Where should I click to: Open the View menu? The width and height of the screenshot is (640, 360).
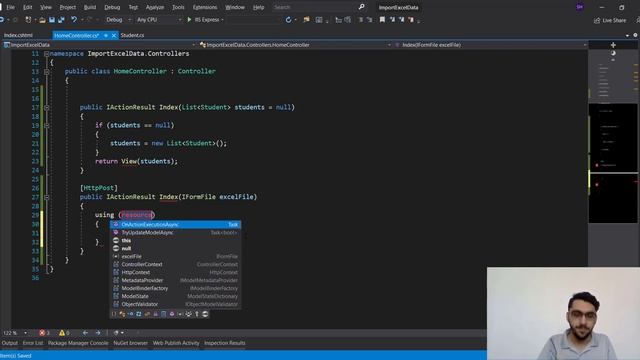point(46,7)
